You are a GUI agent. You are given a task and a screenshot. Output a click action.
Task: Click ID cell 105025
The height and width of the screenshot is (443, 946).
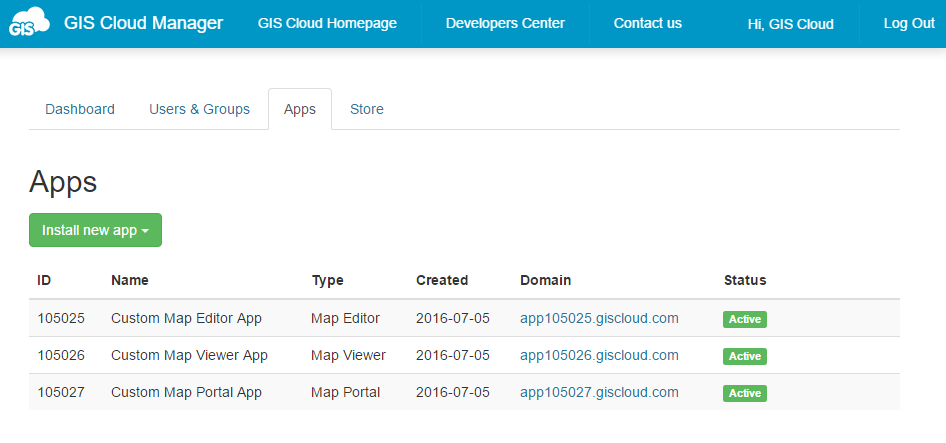pos(61,318)
